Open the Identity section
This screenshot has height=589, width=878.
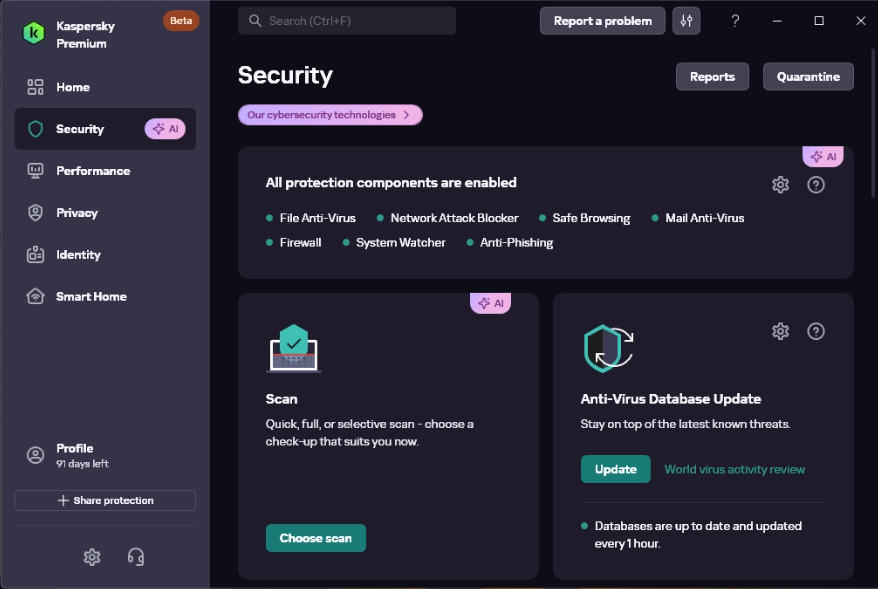(105, 255)
